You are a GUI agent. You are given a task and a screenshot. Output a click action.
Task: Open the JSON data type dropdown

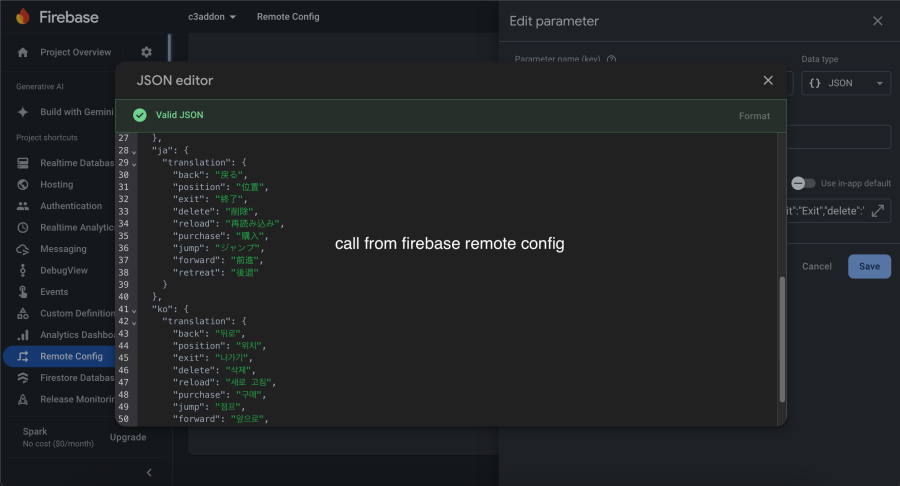[845, 83]
